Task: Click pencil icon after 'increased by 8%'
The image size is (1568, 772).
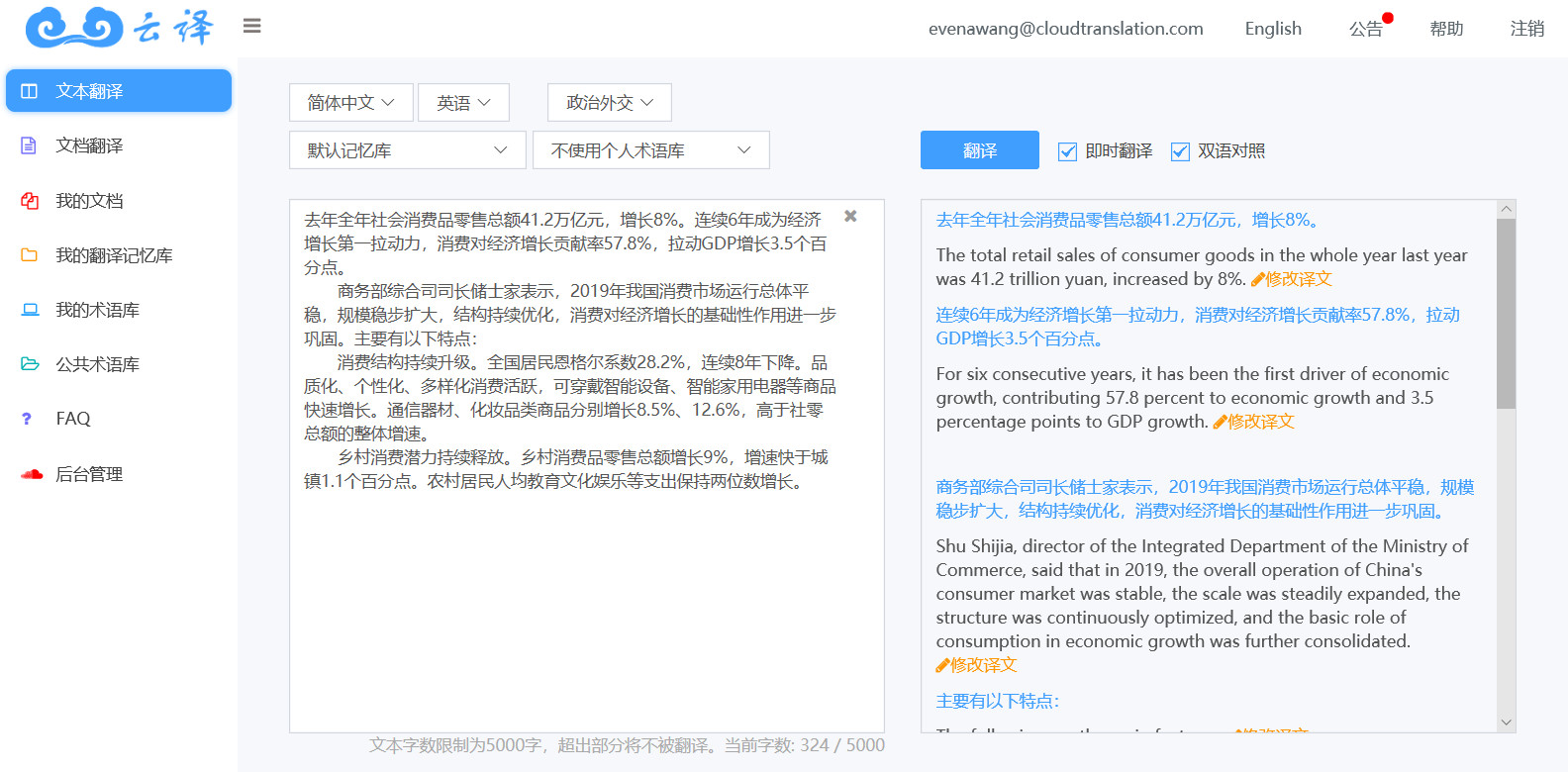Action: 1257,280
